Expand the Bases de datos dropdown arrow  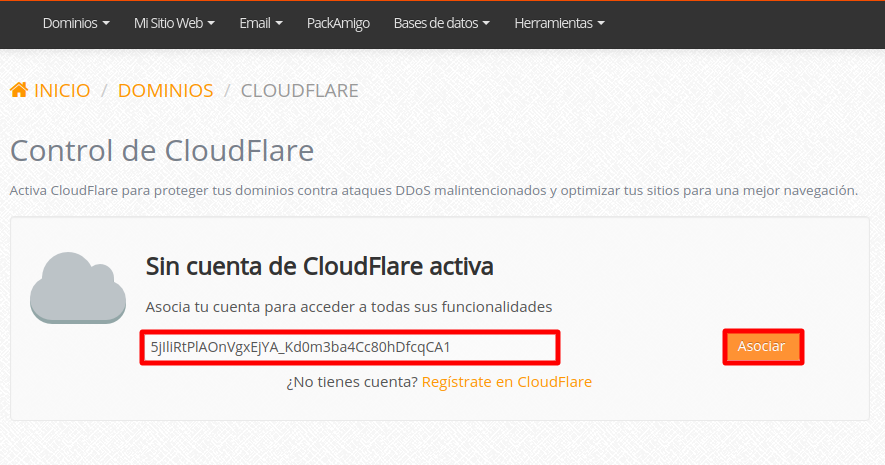point(486,23)
